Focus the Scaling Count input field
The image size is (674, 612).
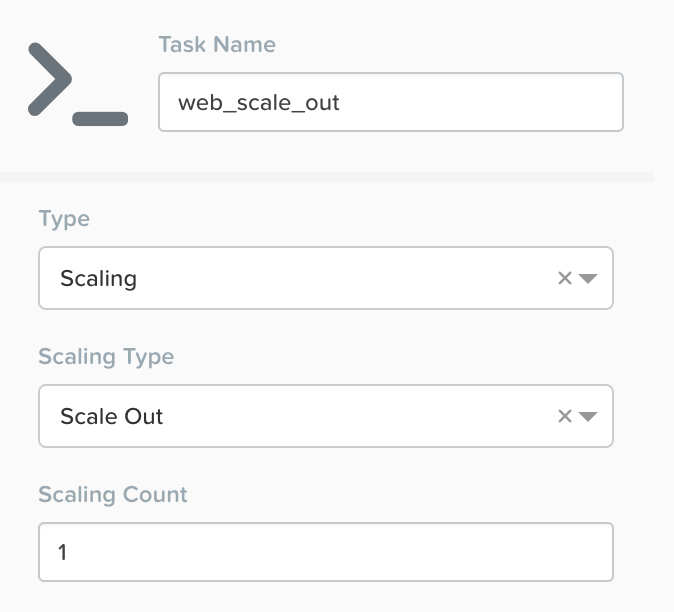(x=326, y=552)
